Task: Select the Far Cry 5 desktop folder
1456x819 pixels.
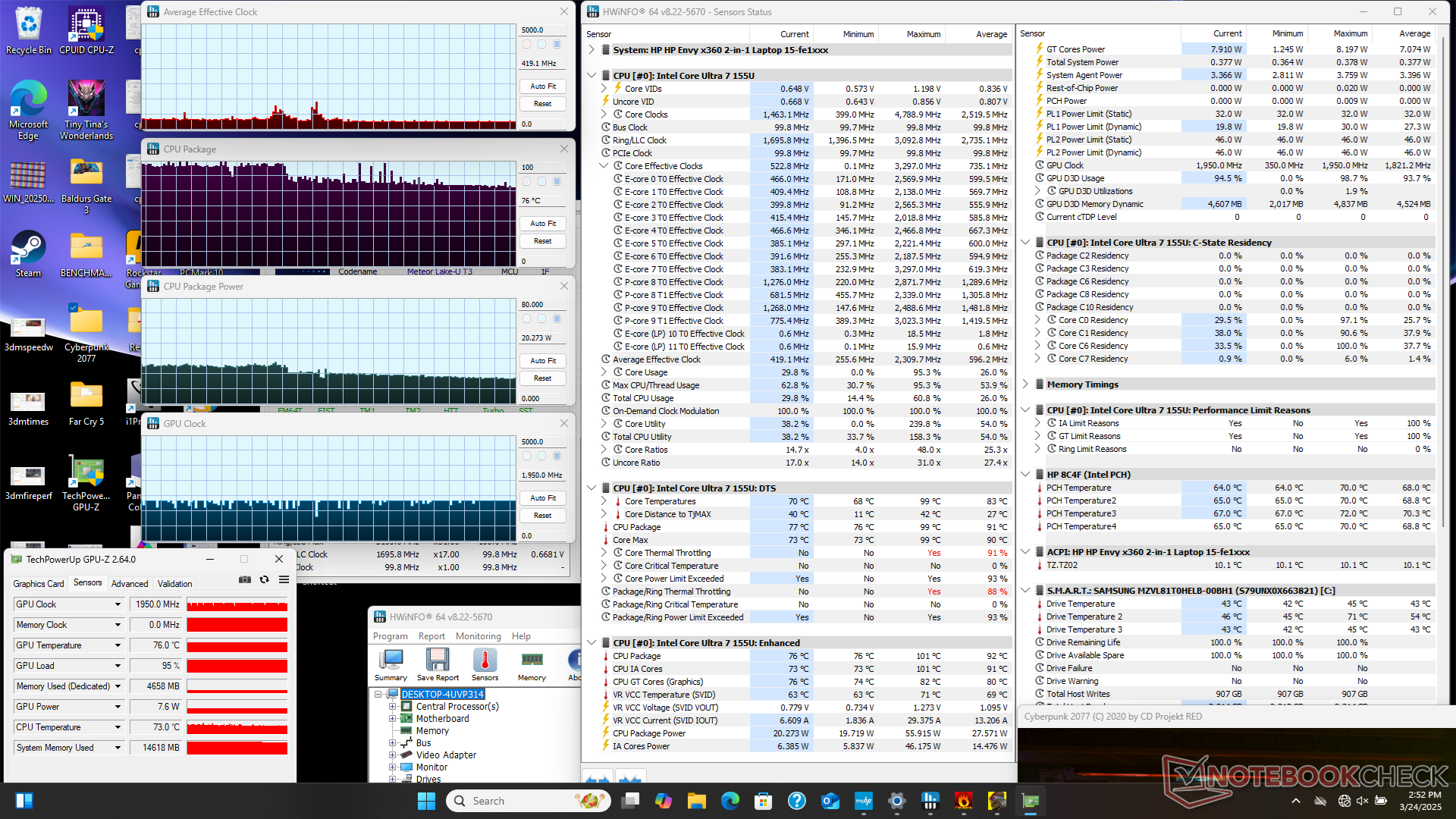Action: point(86,403)
